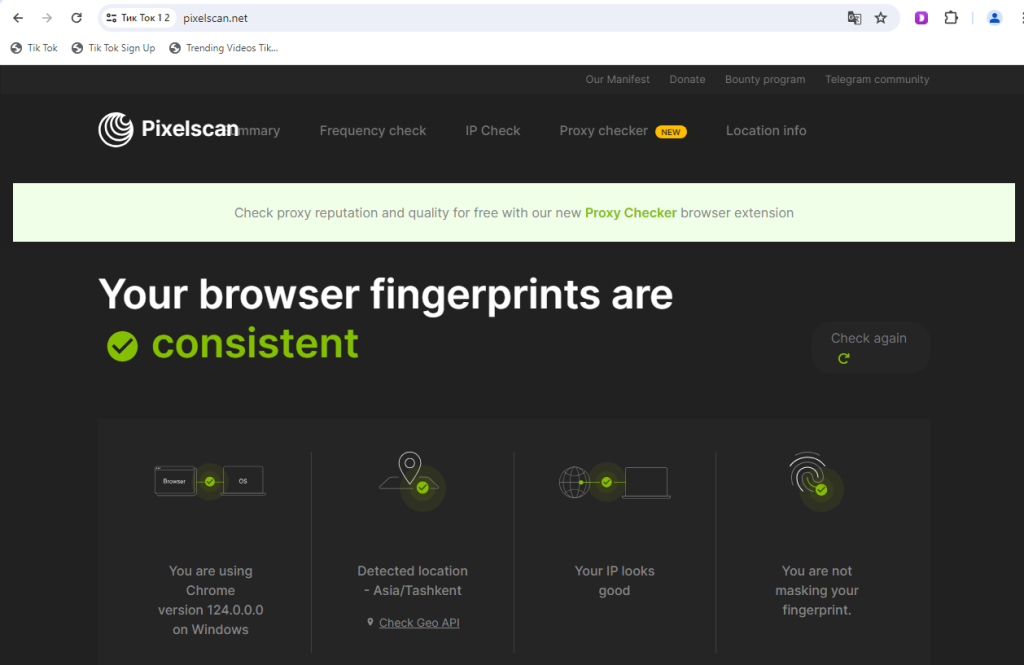
Task: Go to Proxy checker page
Action: pyautogui.click(x=603, y=131)
